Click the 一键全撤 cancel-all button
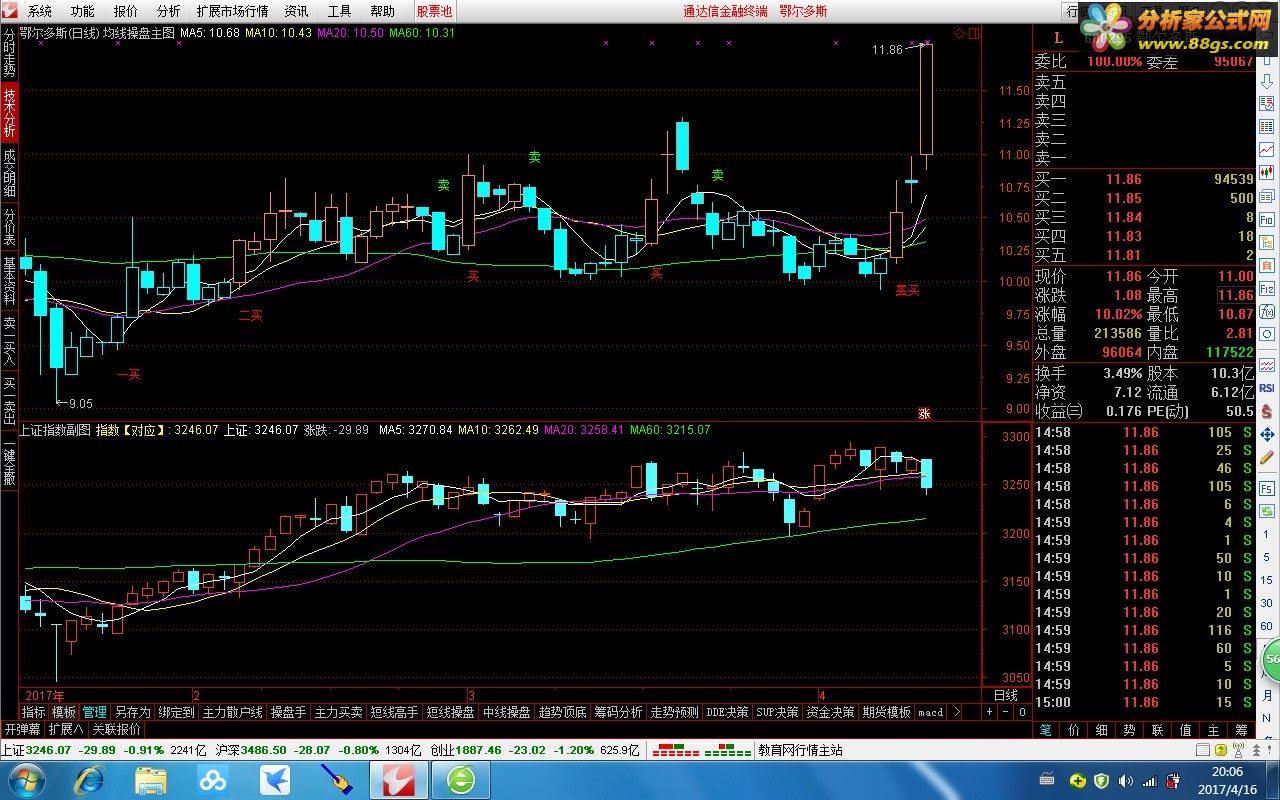This screenshot has height=800, width=1280. pos(9,462)
